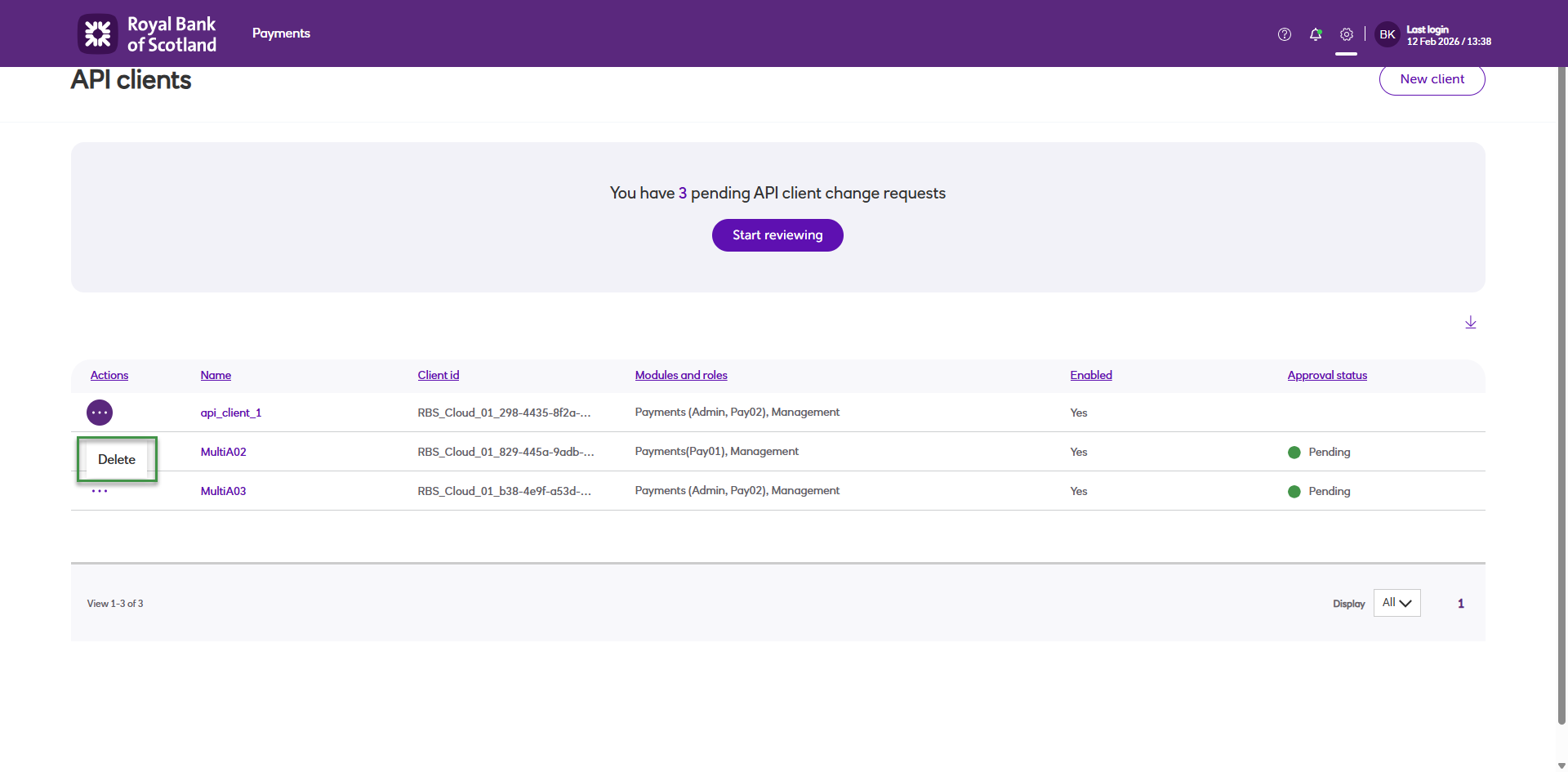Open actions menu for api_client_1
This screenshot has width=1568, height=772.
[x=100, y=413]
